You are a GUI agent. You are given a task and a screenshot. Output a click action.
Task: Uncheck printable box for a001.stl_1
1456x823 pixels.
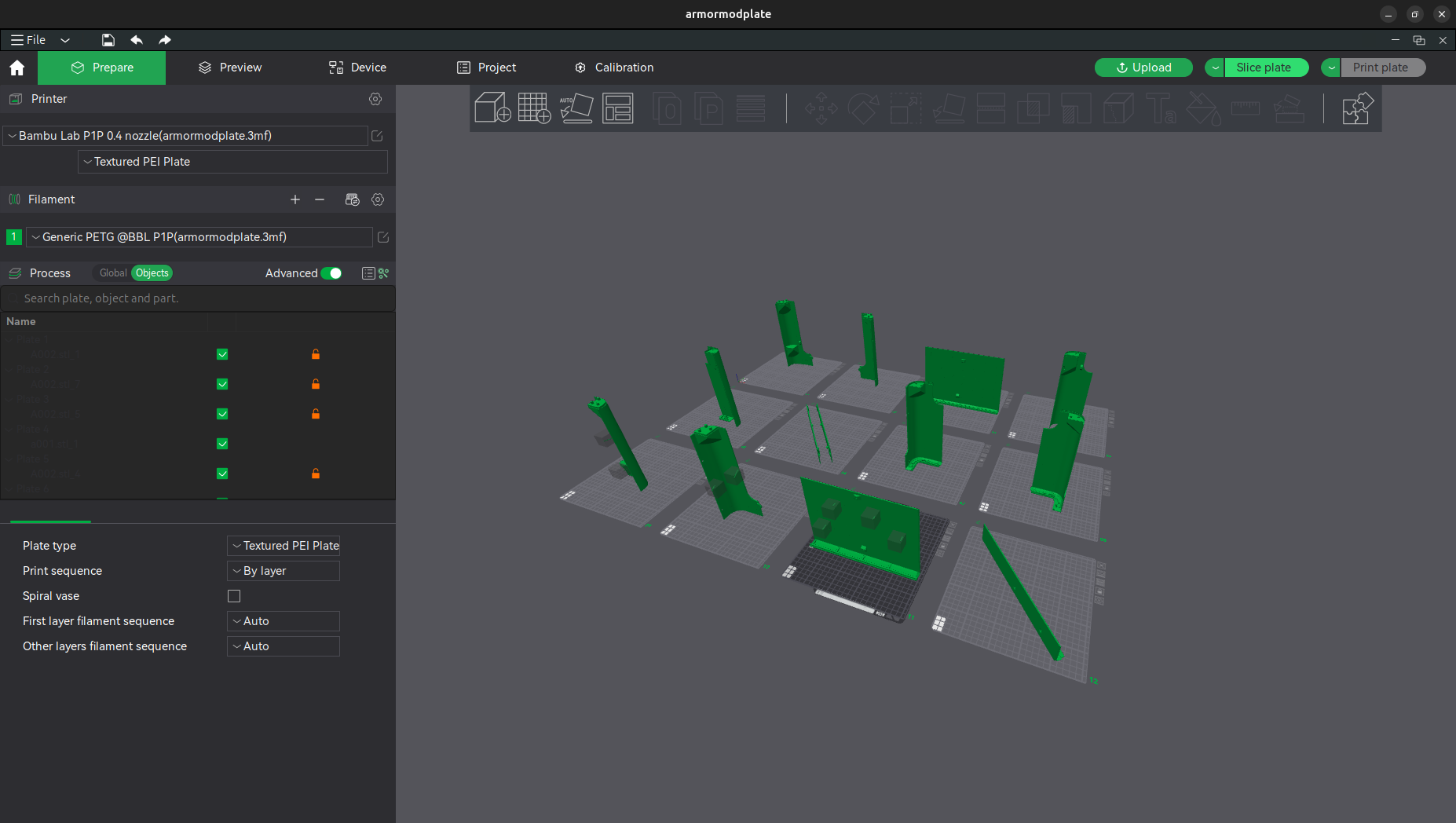coord(222,444)
